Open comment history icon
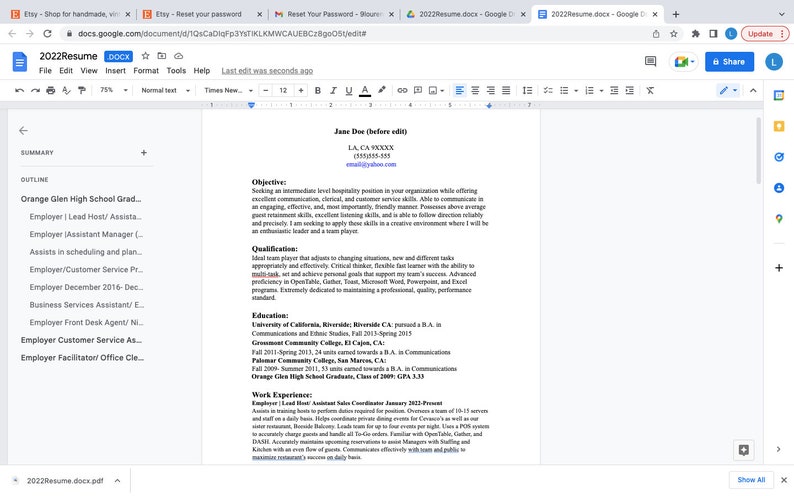The height and width of the screenshot is (496, 794). [x=650, y=62]
